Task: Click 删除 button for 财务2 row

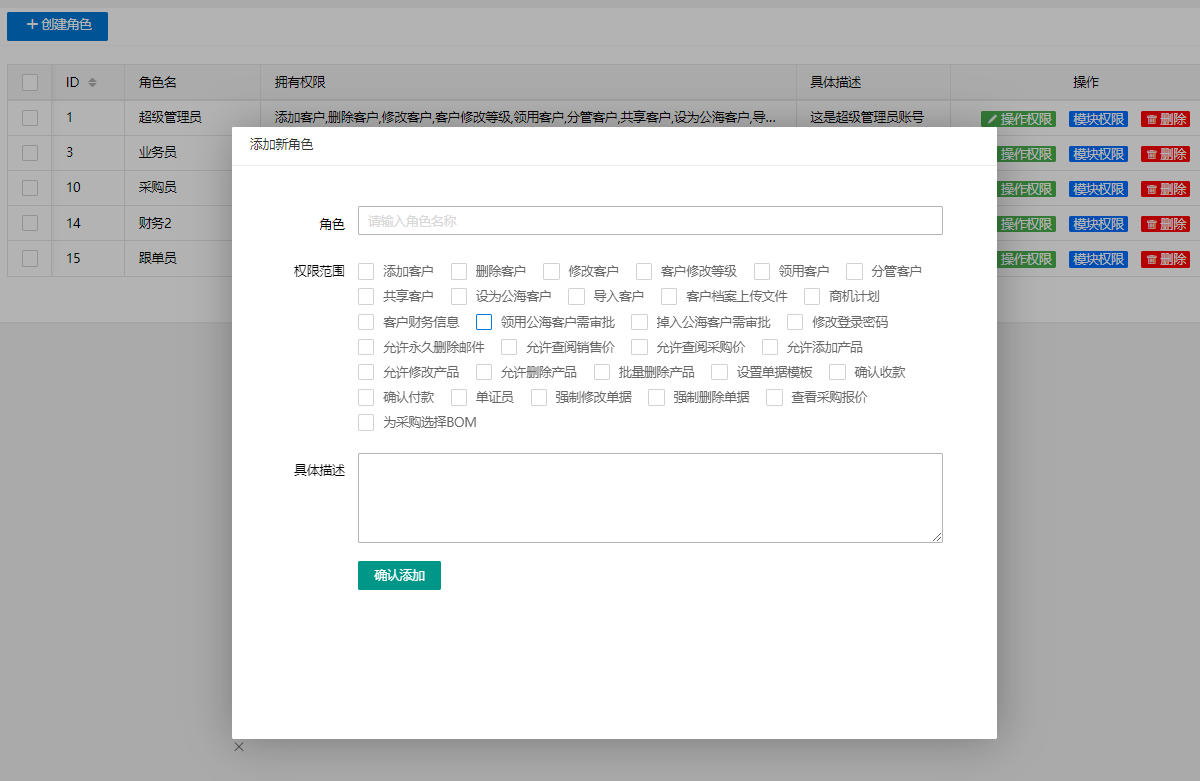Action: tap(1165, 224)
